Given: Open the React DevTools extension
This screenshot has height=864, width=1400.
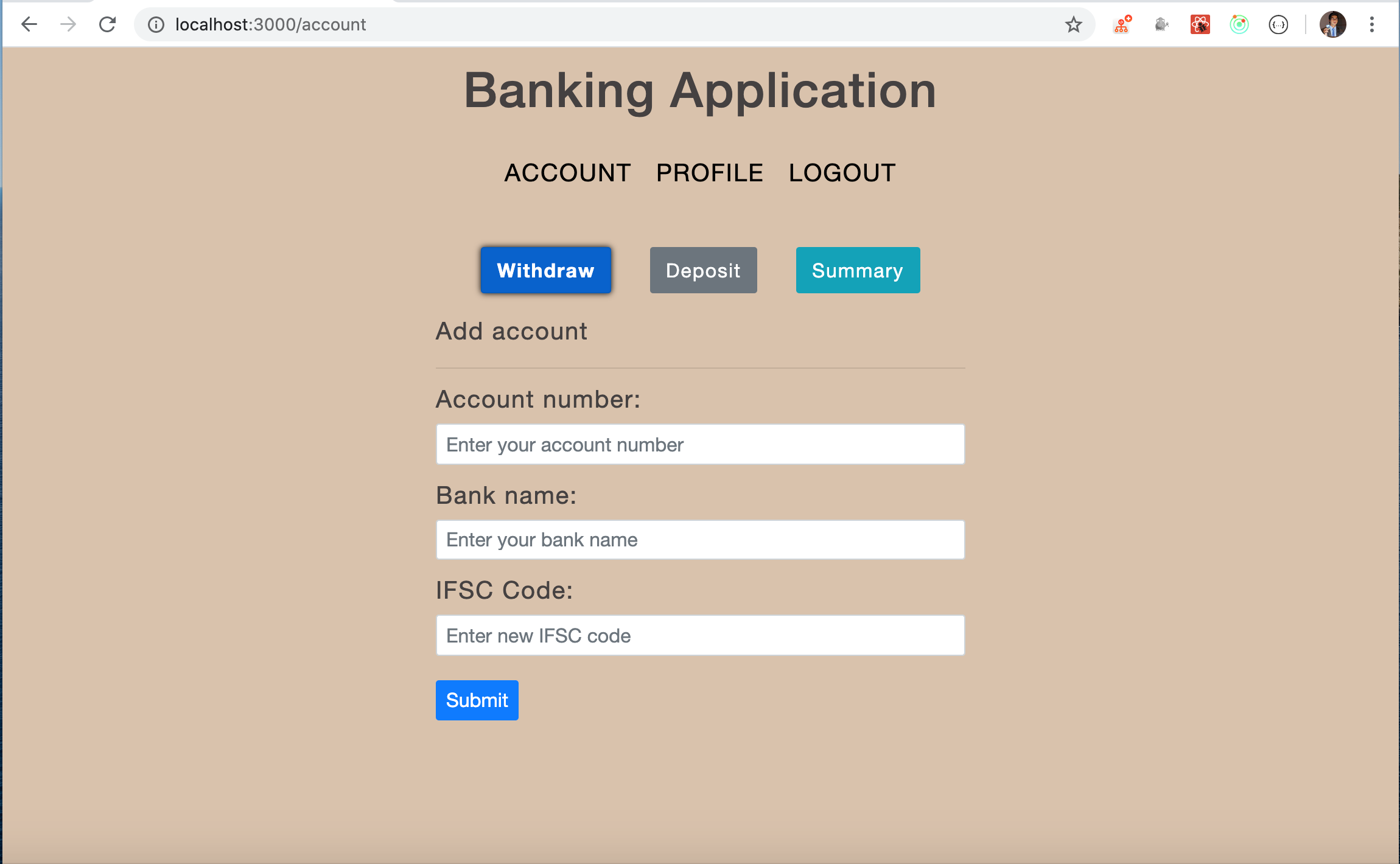Looking at the screenshot, I should pyautogui.click(x=1200, y=24).
